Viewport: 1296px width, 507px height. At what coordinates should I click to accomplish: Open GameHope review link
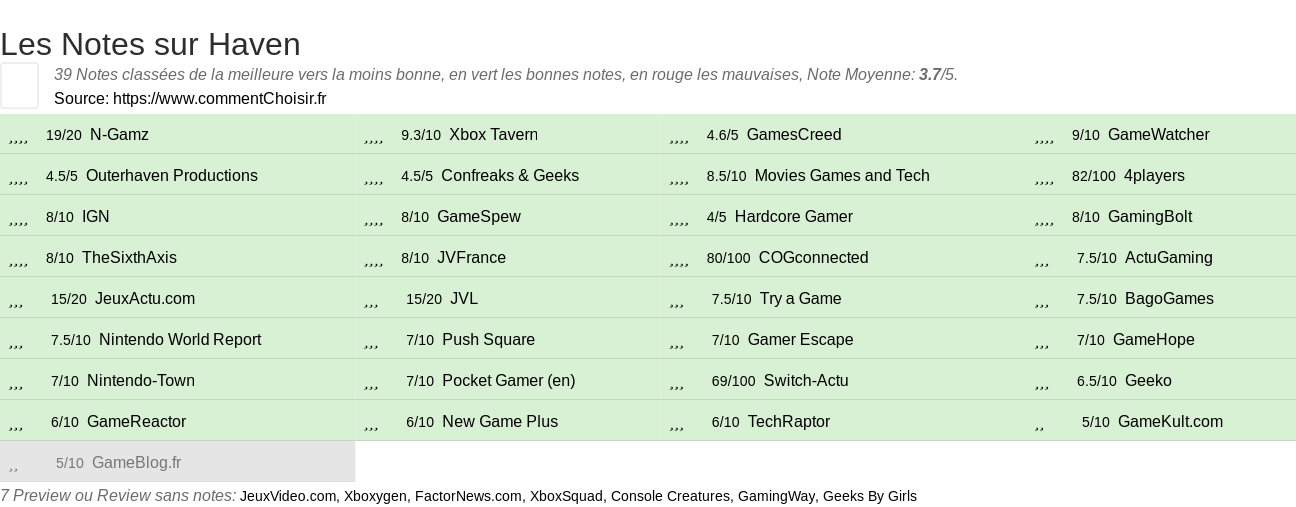tap(1154, 340)
